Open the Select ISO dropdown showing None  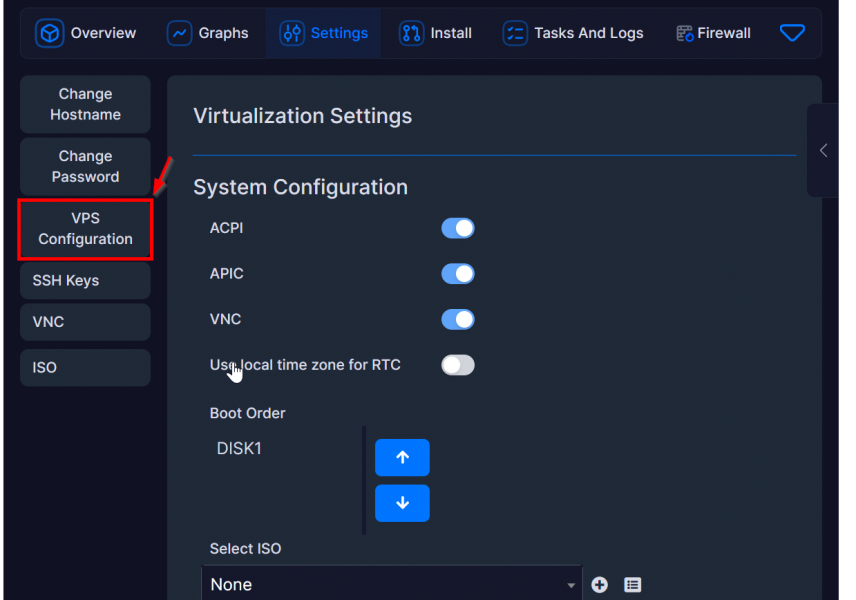coord(391,584)
